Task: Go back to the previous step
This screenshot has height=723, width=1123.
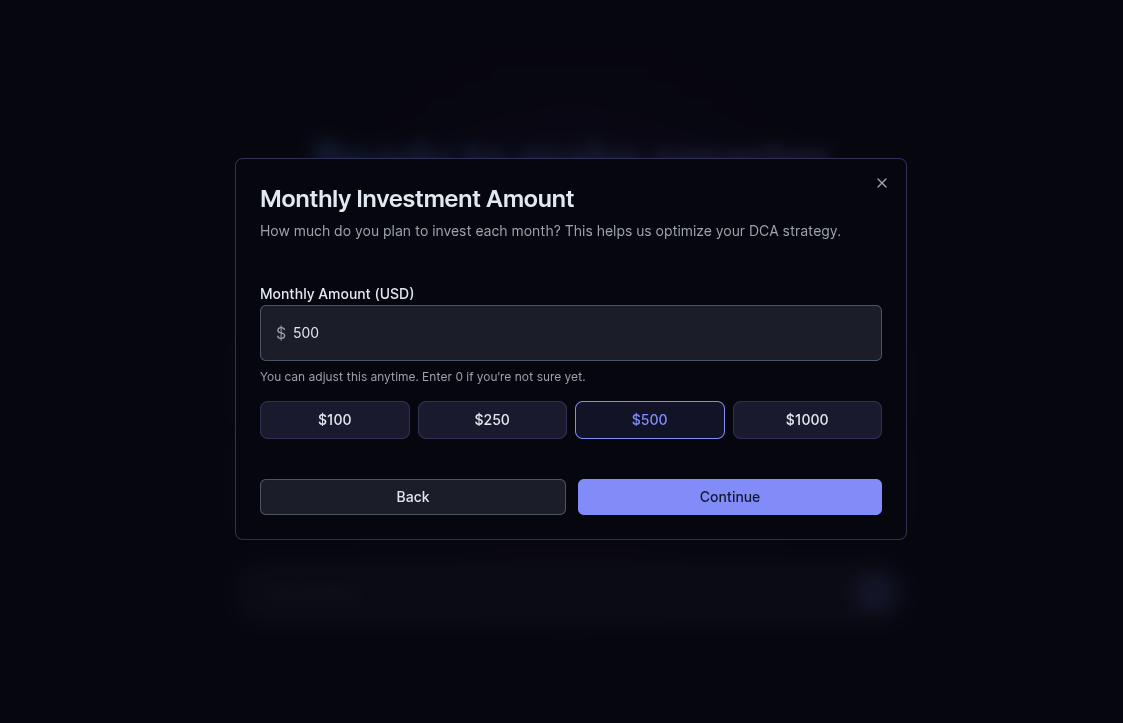Action: click(413, 497)
